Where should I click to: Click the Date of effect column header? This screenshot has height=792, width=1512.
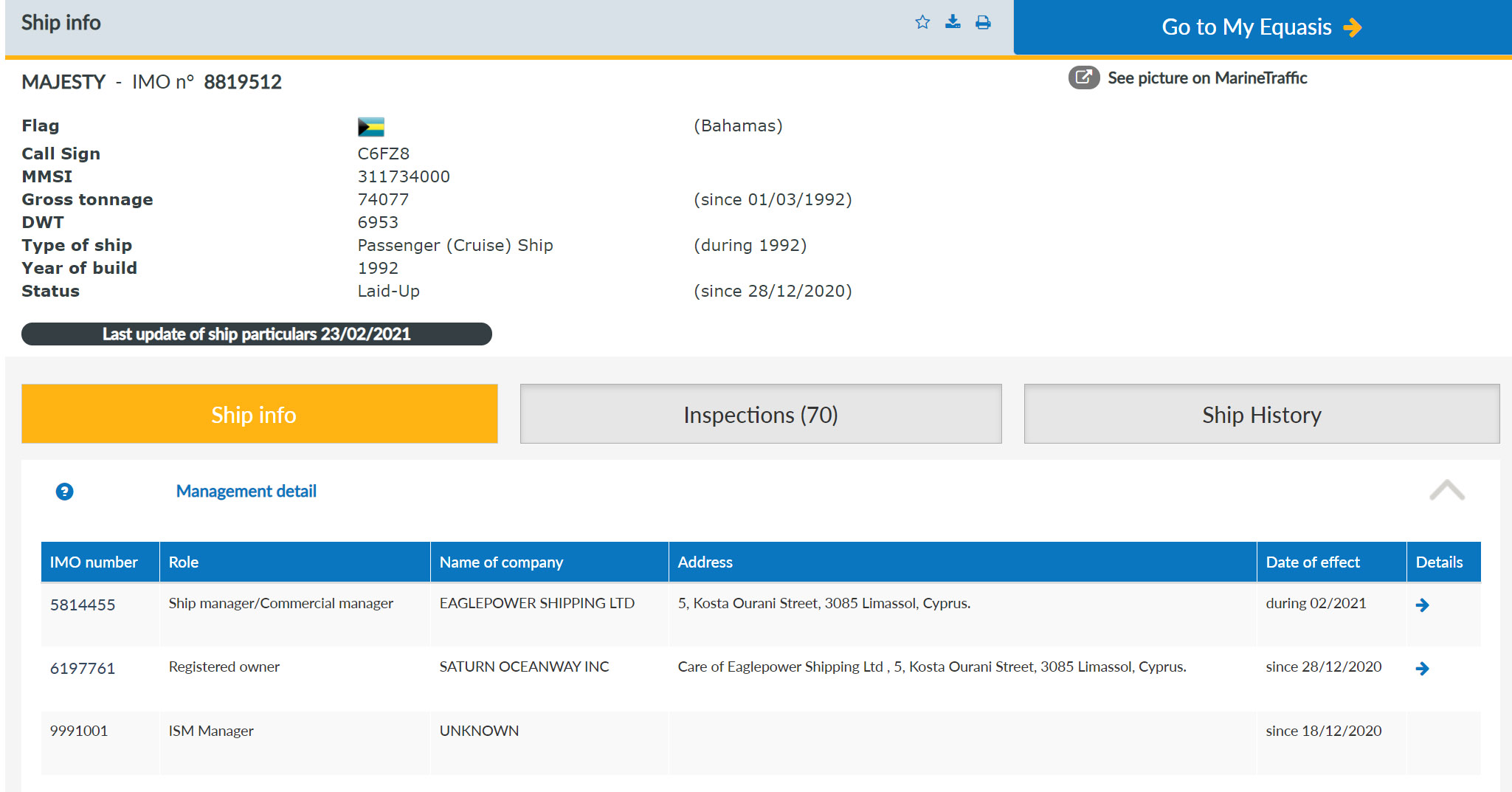point(1332,562)
